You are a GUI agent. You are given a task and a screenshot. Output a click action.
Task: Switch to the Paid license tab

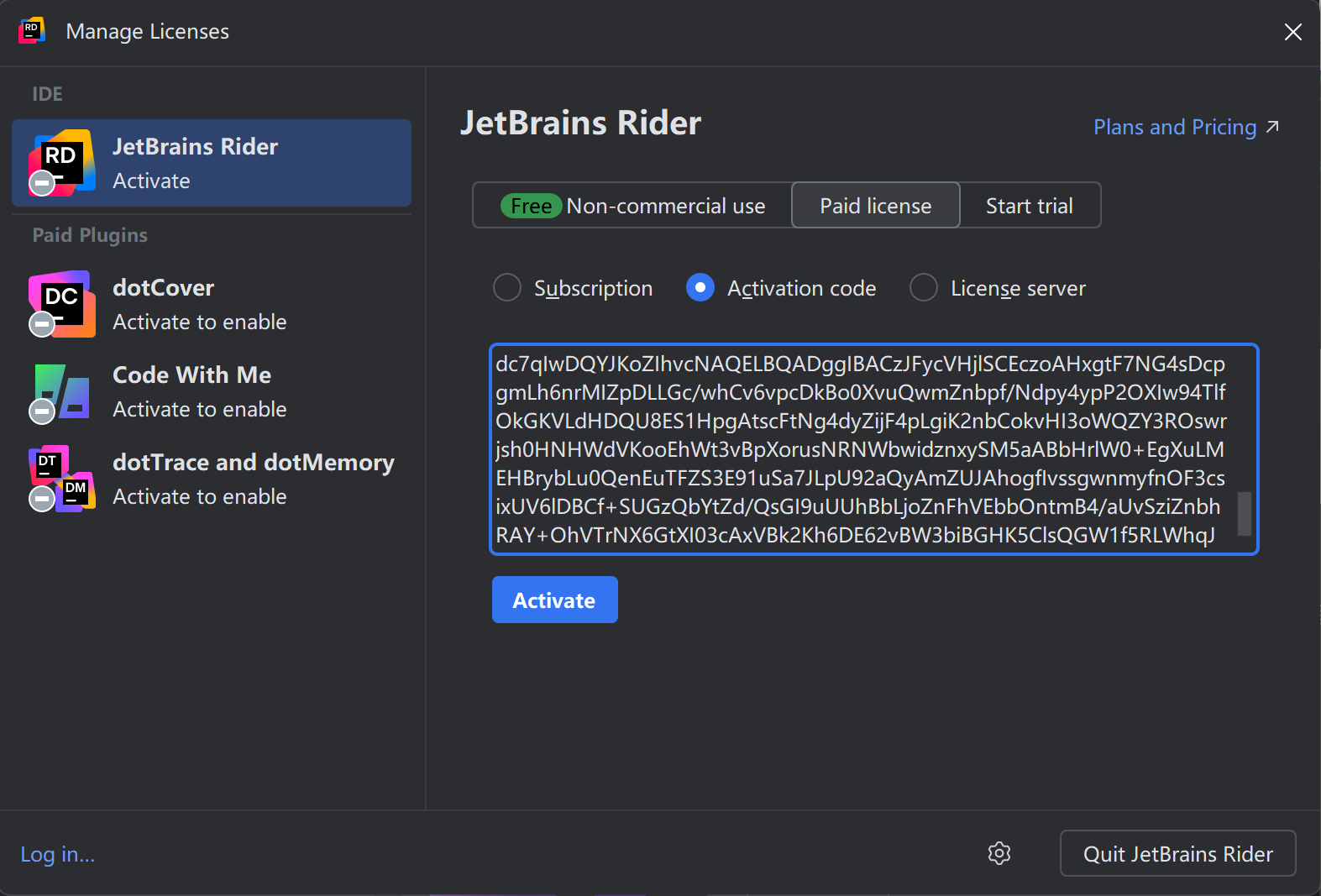[x=876, y=206]
